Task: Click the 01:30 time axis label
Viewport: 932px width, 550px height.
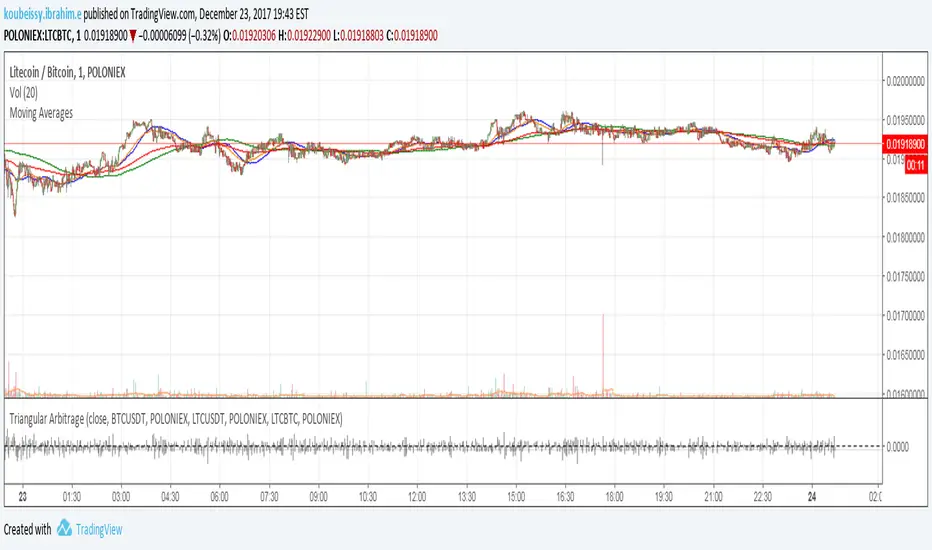Action: tap(72, 496)
